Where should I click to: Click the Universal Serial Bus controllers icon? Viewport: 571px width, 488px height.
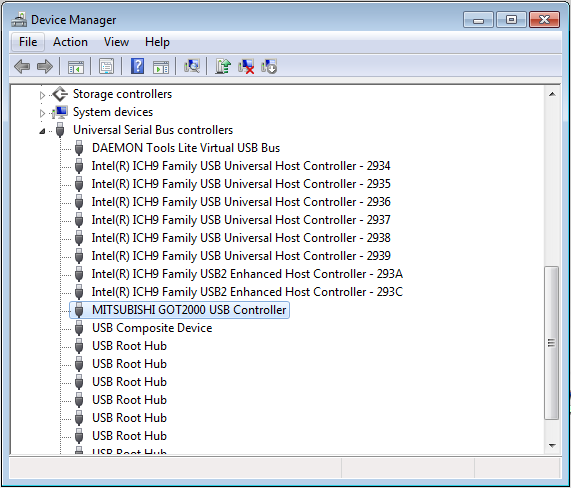(60, 130)
